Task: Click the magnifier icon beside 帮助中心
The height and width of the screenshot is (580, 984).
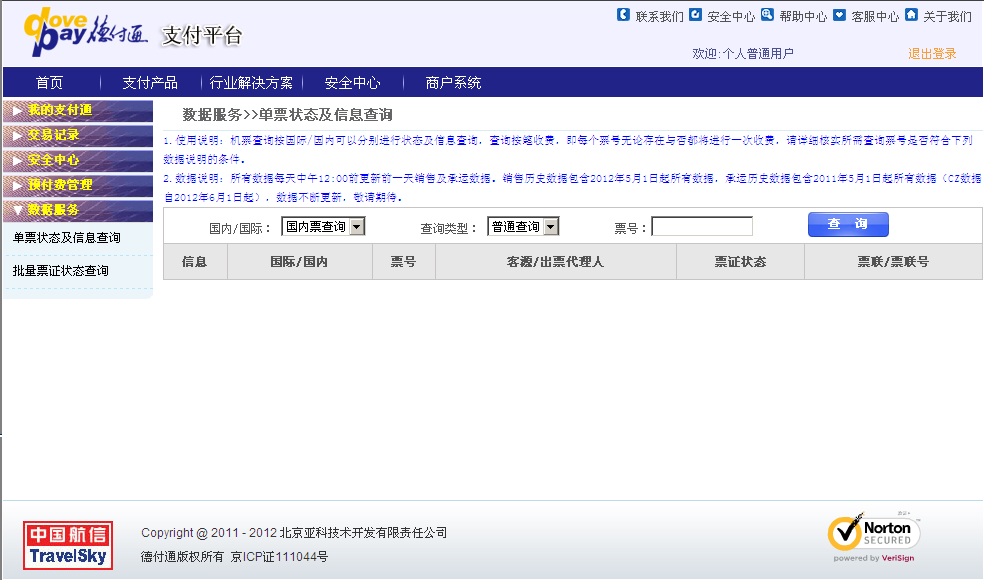Action: pos(767,15)
